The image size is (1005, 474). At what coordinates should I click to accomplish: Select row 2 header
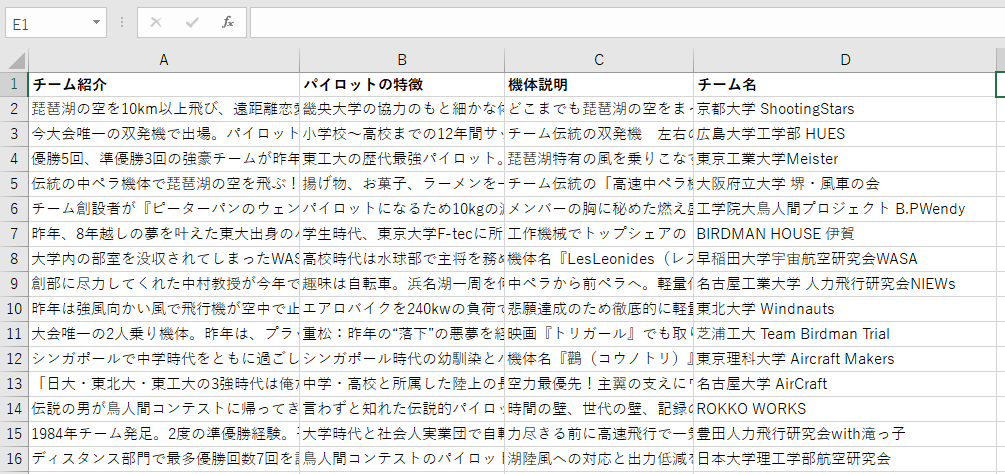pyautogui.click(x=14, y=109)
